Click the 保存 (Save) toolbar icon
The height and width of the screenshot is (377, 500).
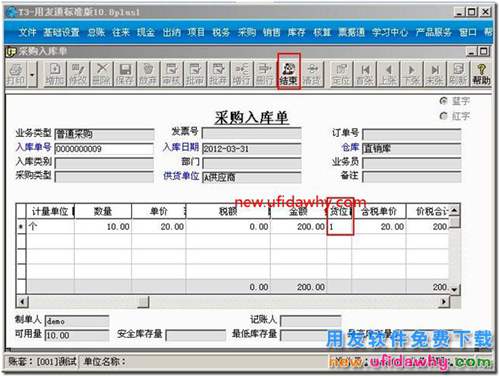point(125,74)
